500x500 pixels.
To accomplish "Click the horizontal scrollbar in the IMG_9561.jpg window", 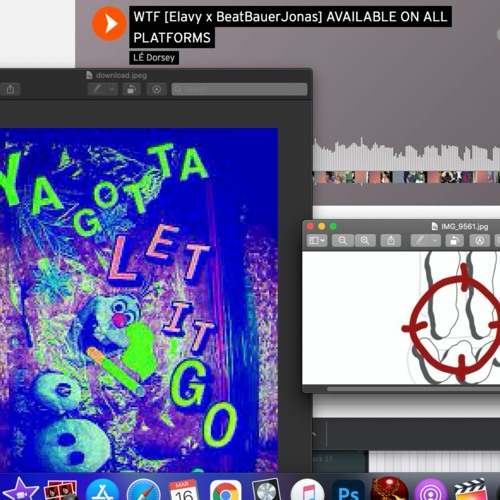I will coord(413,389).
